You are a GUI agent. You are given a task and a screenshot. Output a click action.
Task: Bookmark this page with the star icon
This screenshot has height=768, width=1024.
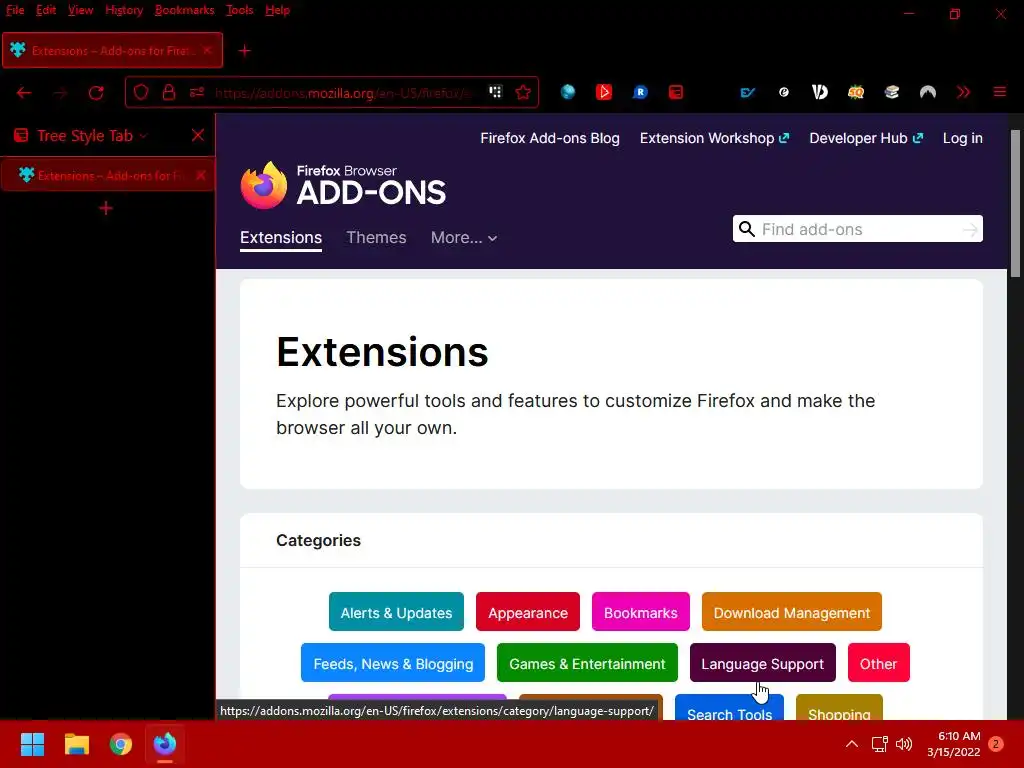point(523,92)
